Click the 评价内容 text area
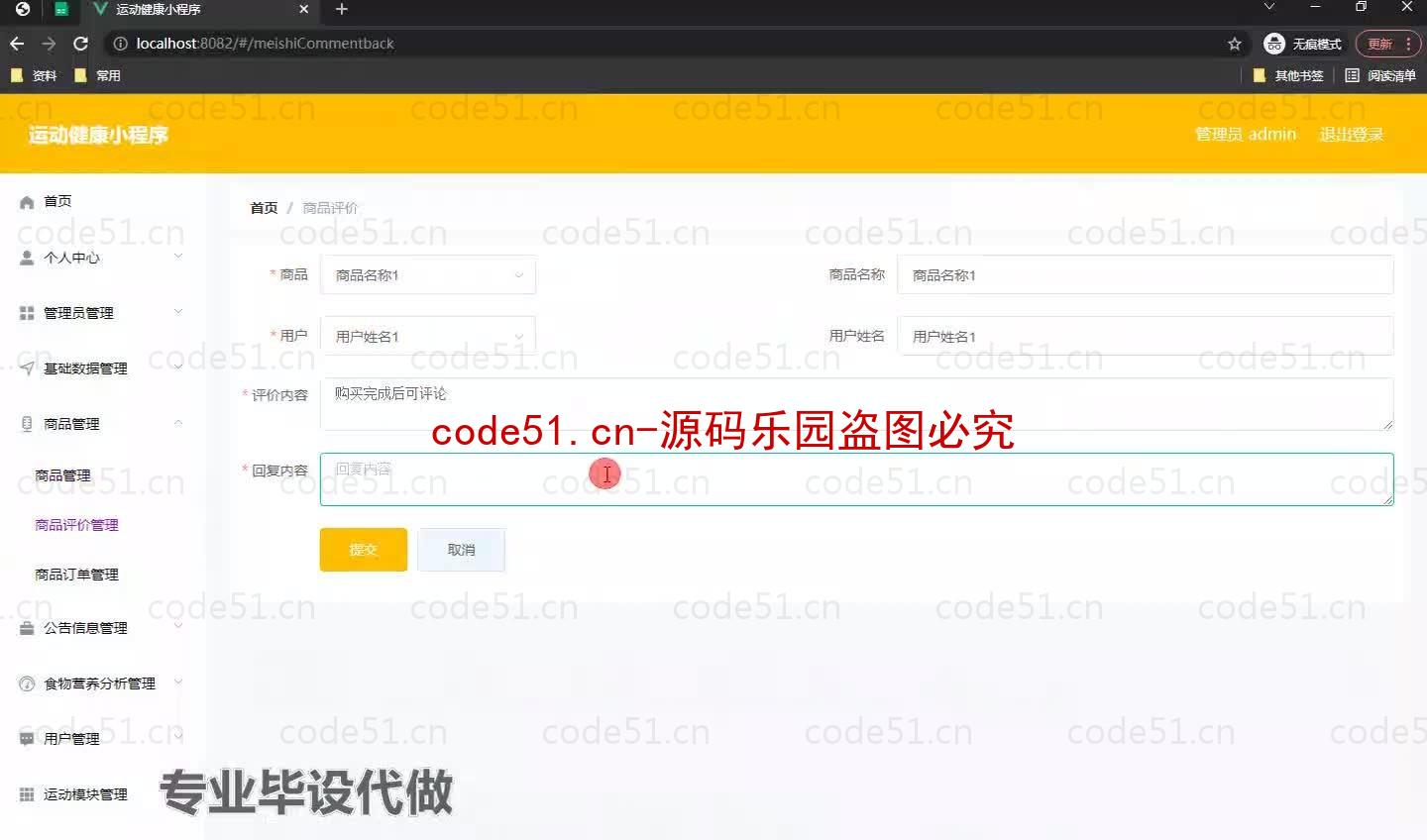 pos(856,404)
